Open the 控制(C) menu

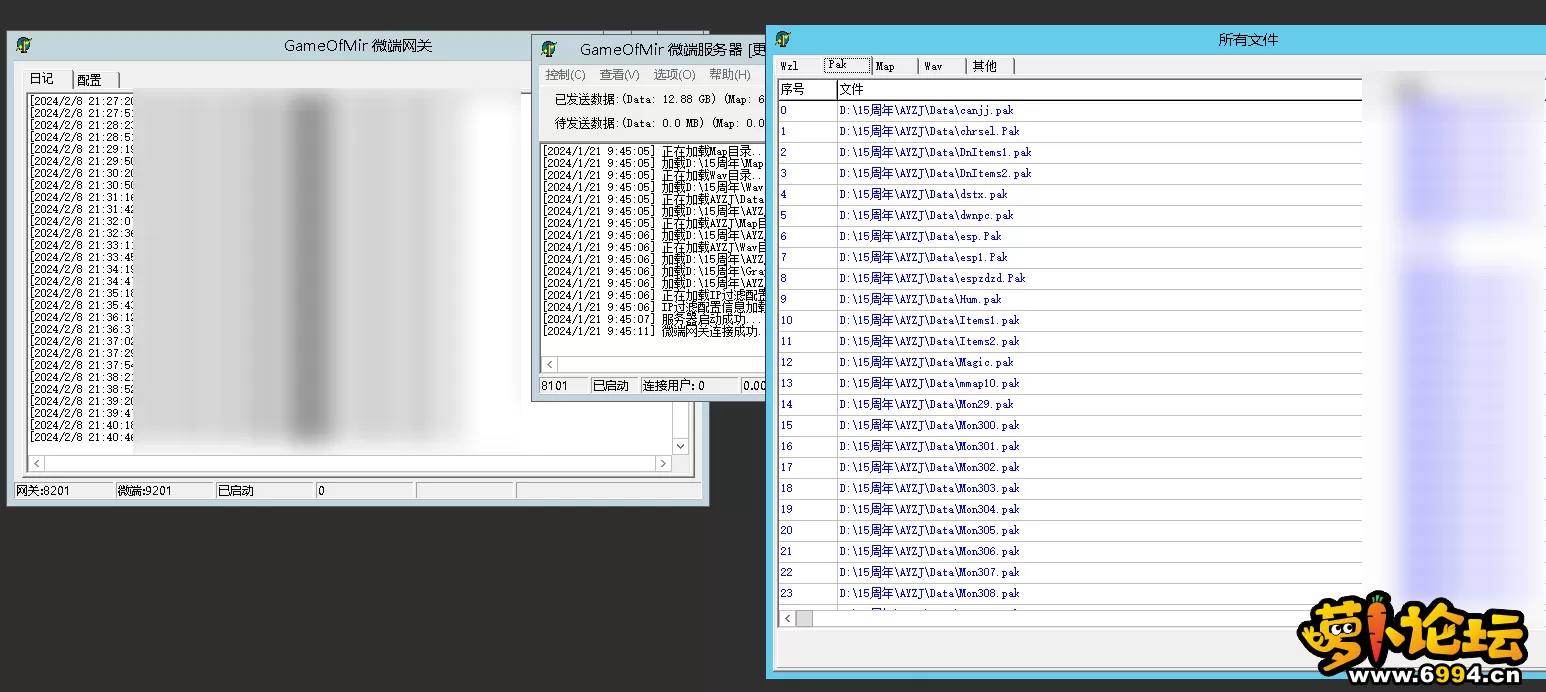point(565,75)
